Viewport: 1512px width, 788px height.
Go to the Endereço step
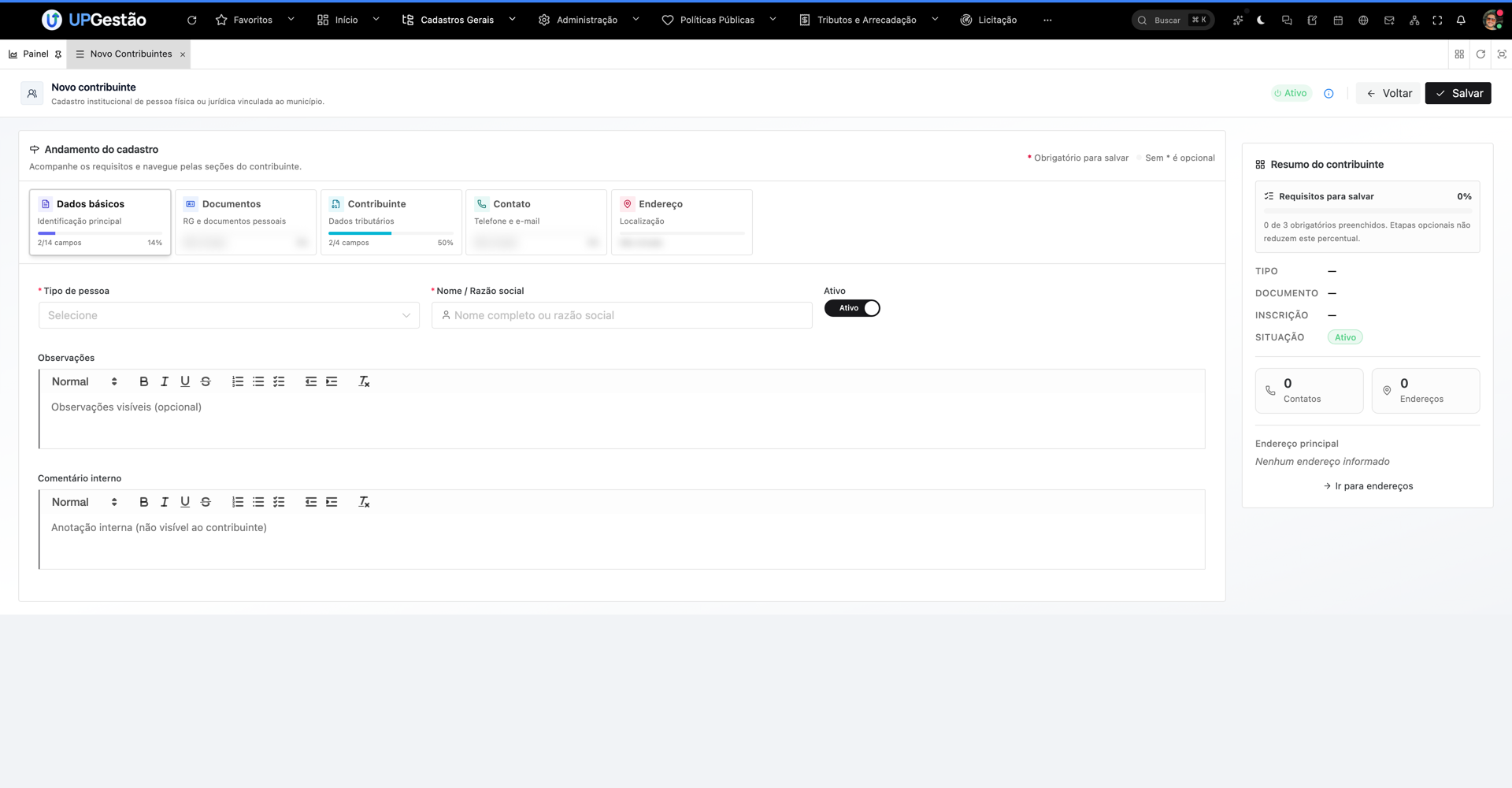(x=682, y=222)
